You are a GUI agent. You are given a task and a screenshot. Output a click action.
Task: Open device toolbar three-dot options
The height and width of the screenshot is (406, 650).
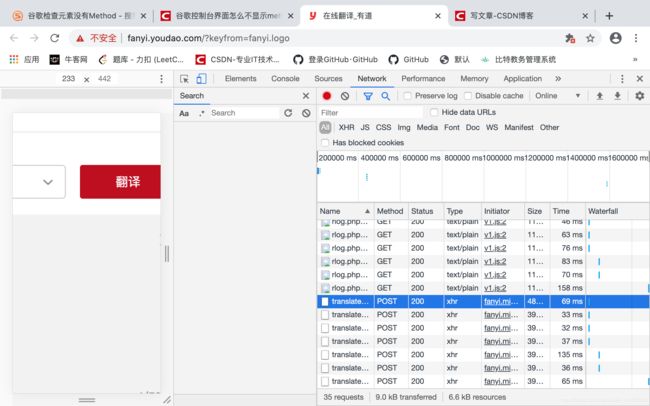click(x=161, y=79)
